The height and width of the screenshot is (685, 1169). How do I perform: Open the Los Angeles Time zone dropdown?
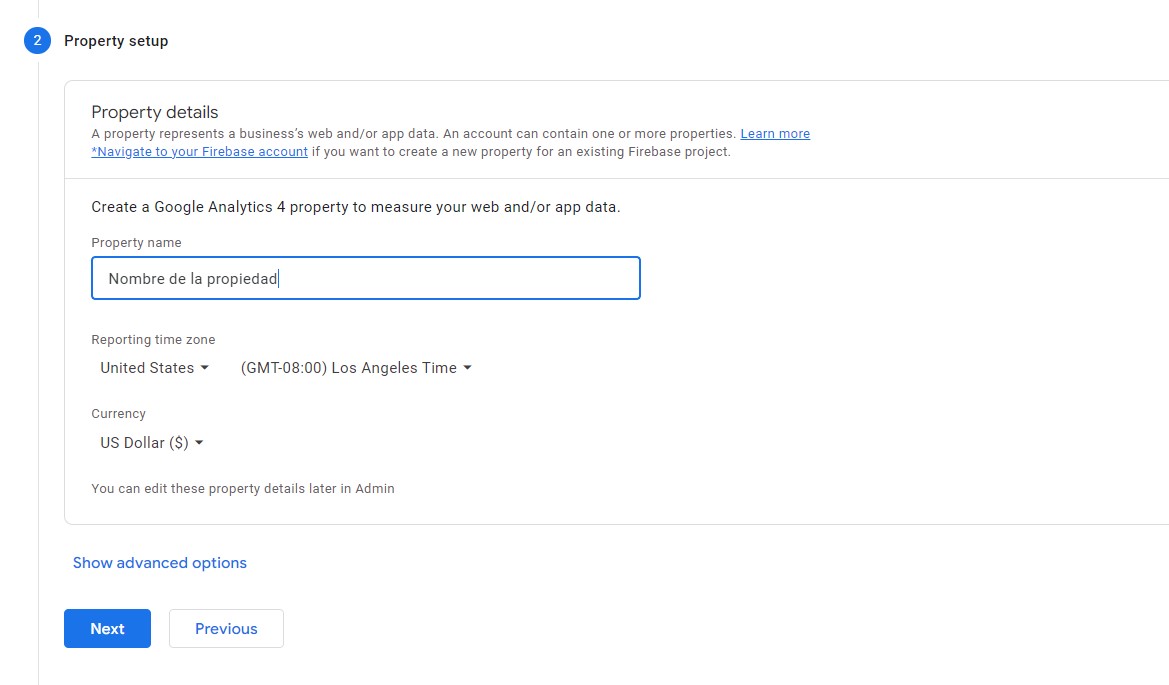[x=356, y=368]
